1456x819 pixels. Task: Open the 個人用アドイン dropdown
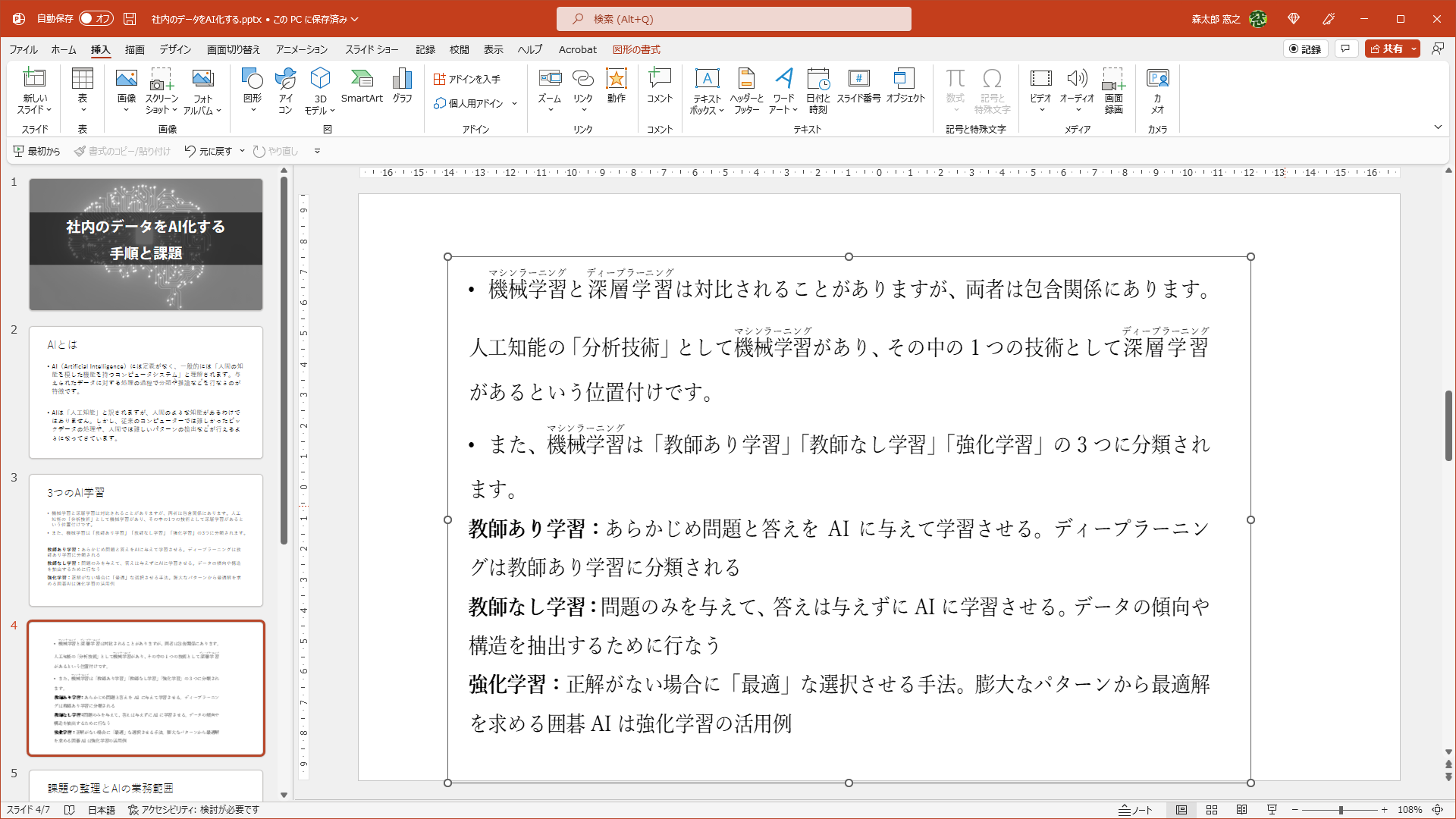pyautogui.click(x=513, y=104)
